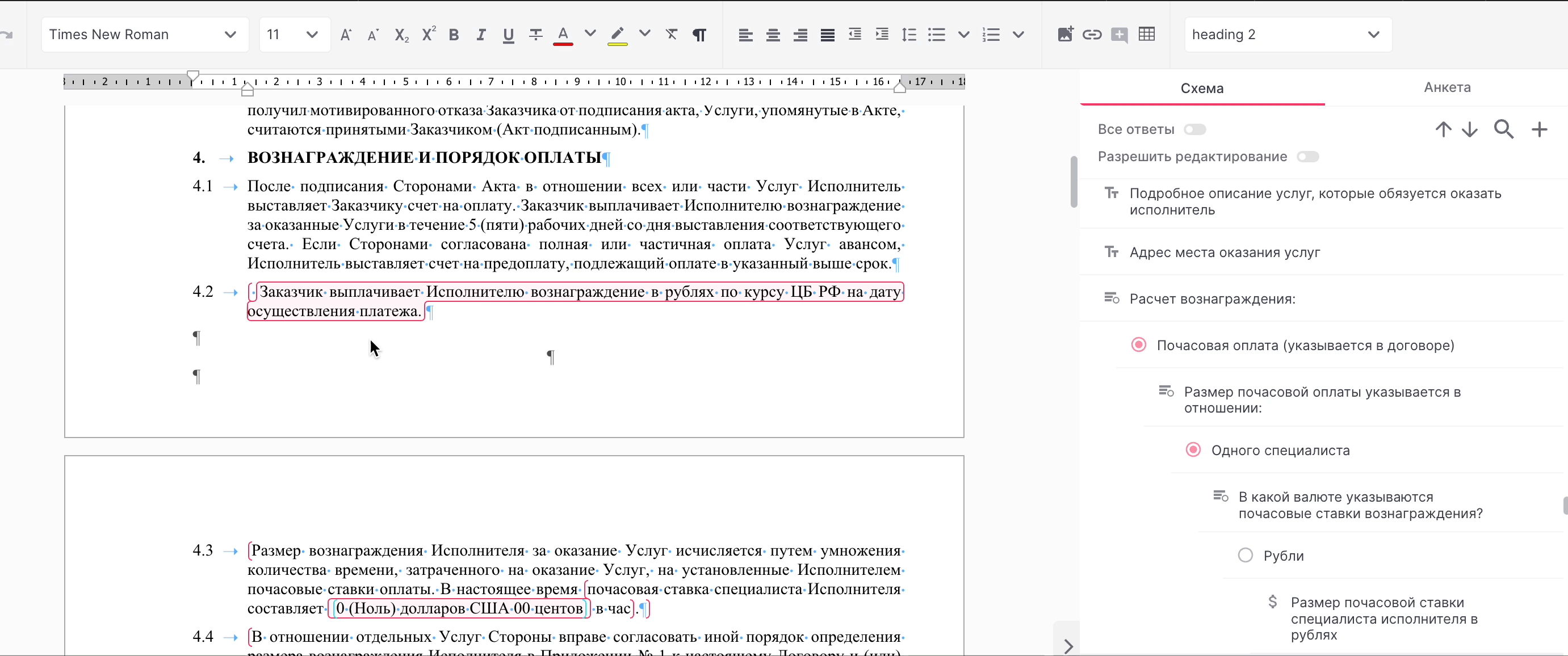Image resolution: width=1568 pixels, height=656 pixels.
Task: Open the font color dropdown arrow
Action: click(x=590, y=33)
